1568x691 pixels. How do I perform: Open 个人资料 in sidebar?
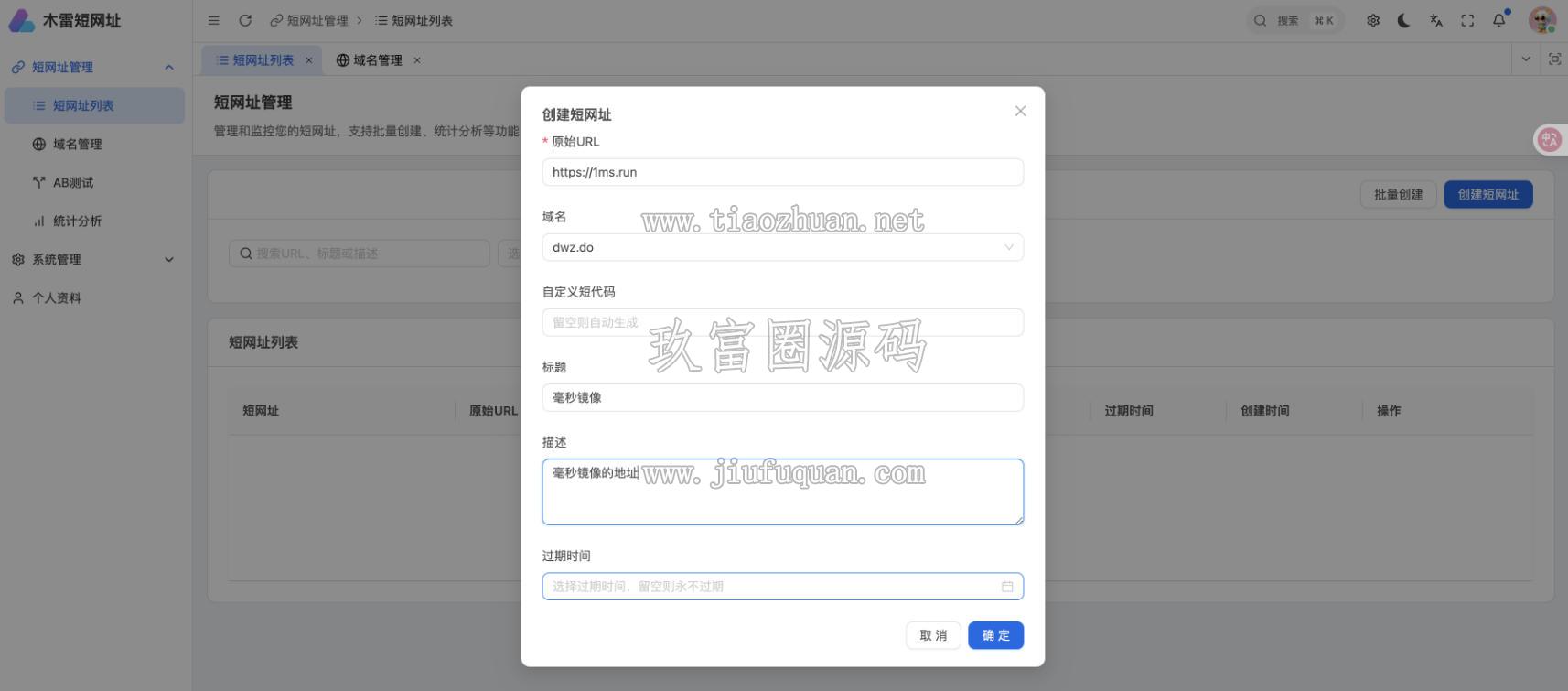click(92, 297)
